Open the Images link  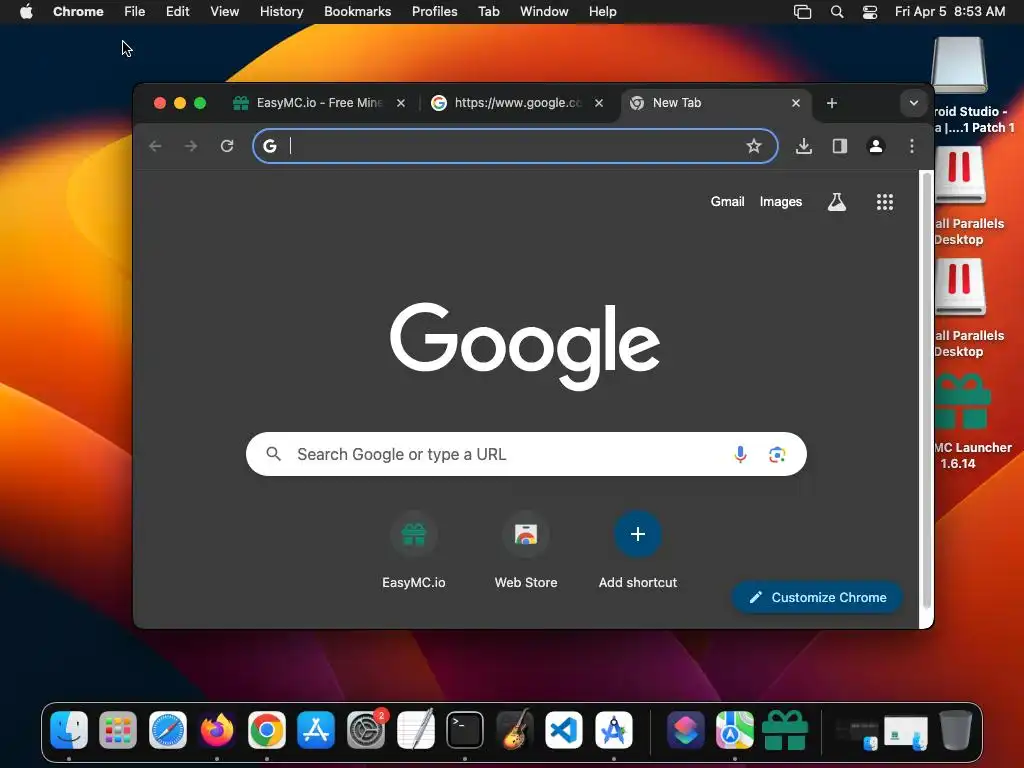780,202
